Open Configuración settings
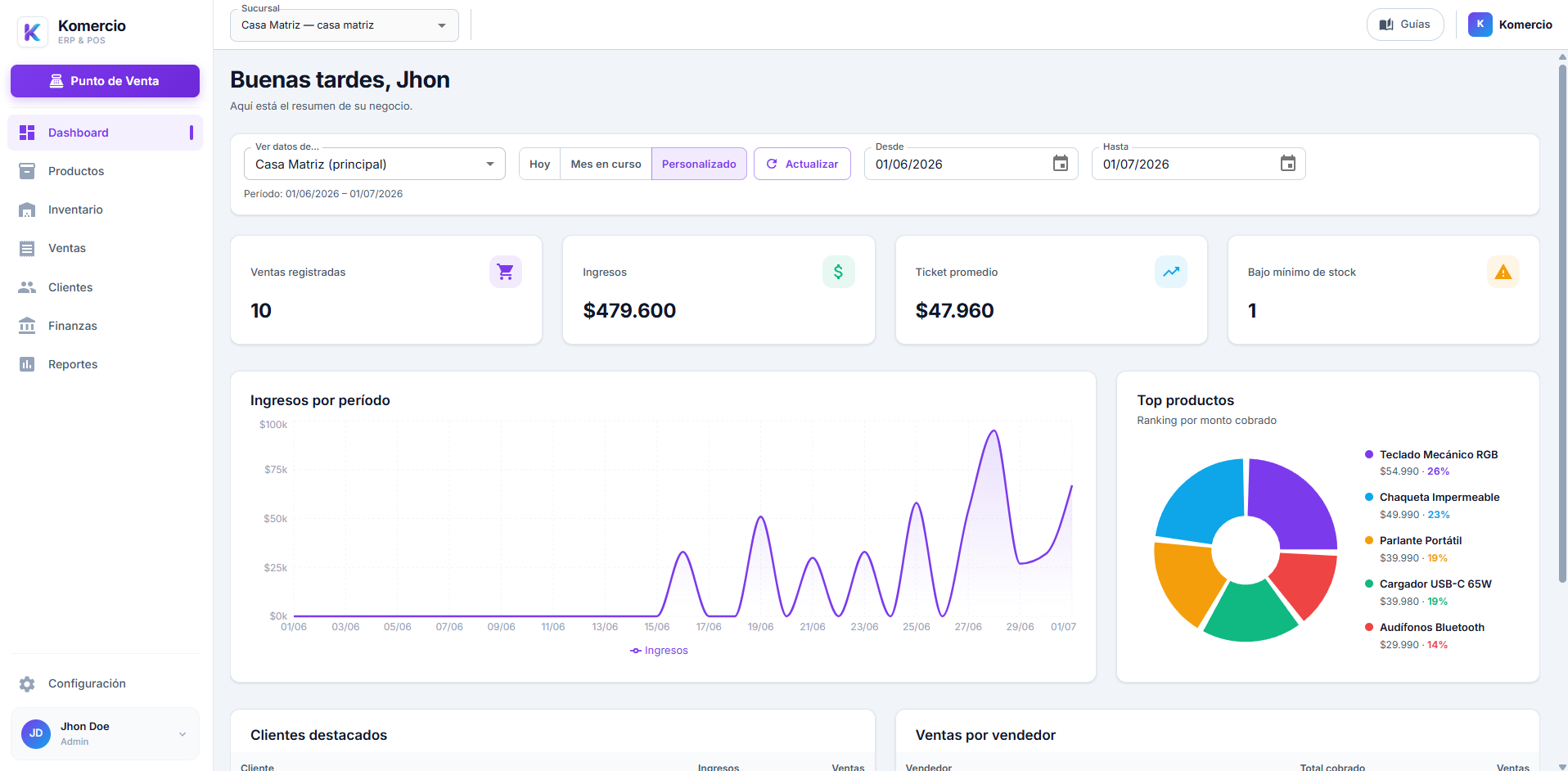Image resolution: width=1568 pixels, height=771 pixels. tap(105, 683)
